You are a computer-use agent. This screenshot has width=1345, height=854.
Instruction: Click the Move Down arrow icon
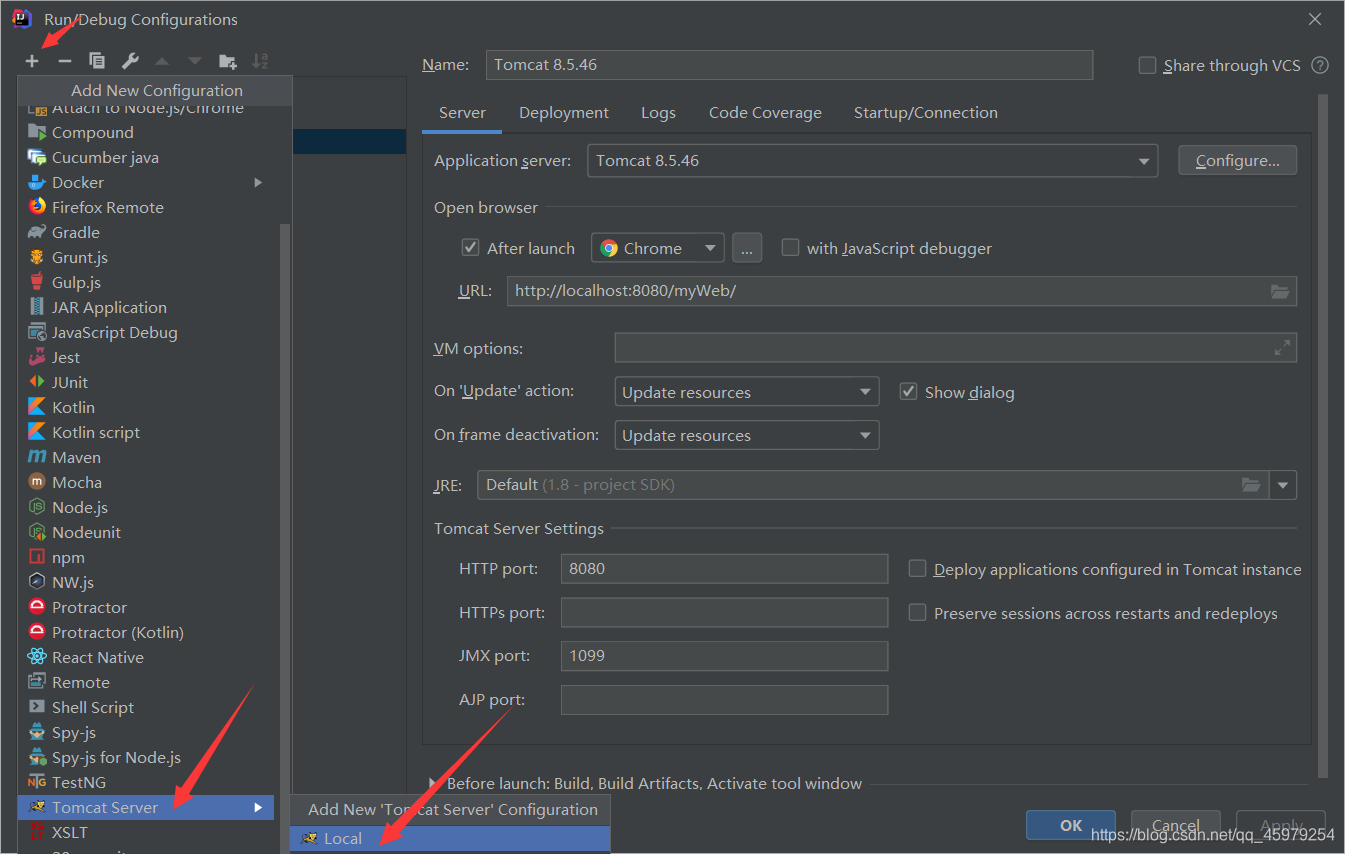(195, 61)
